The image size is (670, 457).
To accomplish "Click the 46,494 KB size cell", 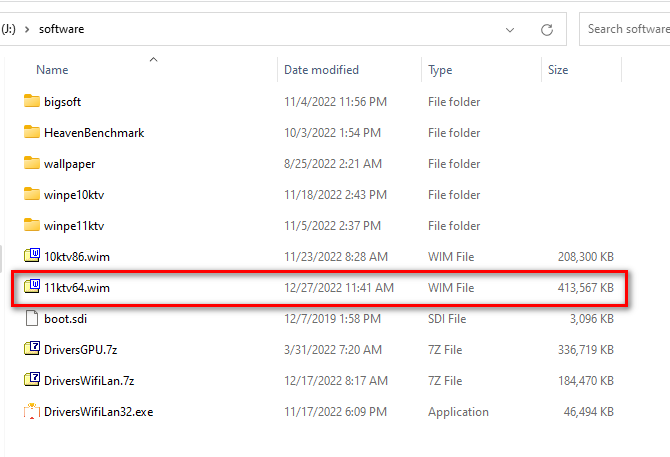I will click(x=588, y=412).
